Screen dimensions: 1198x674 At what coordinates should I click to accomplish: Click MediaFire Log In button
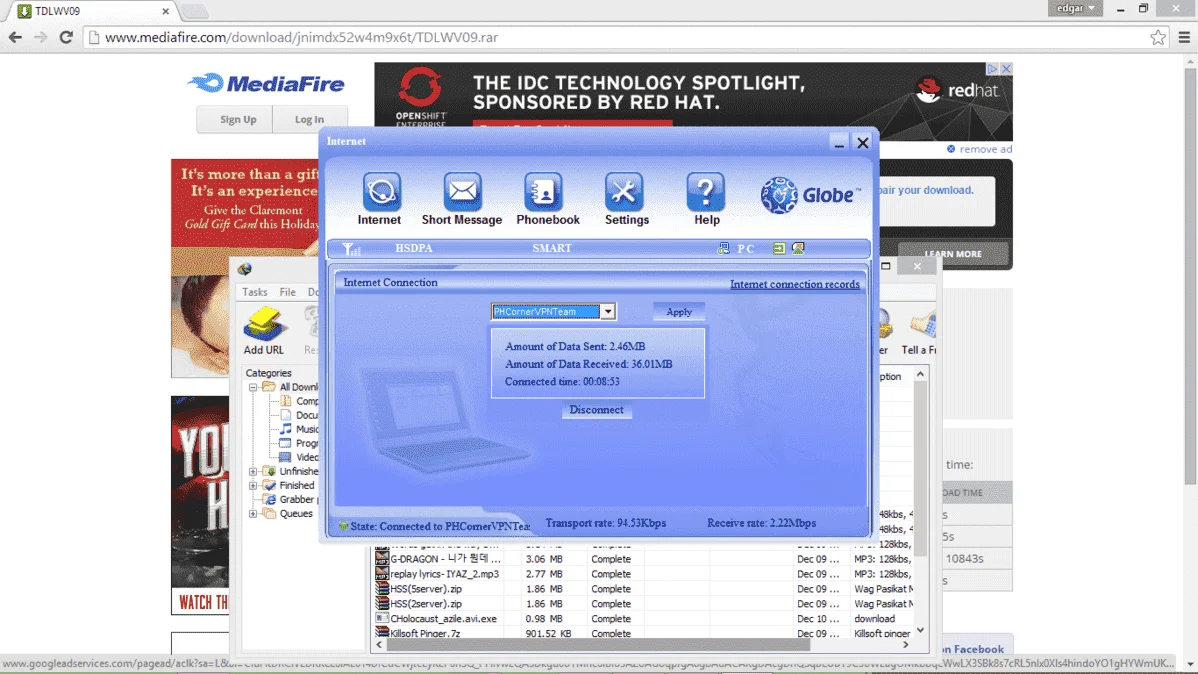tap(309, 119)
